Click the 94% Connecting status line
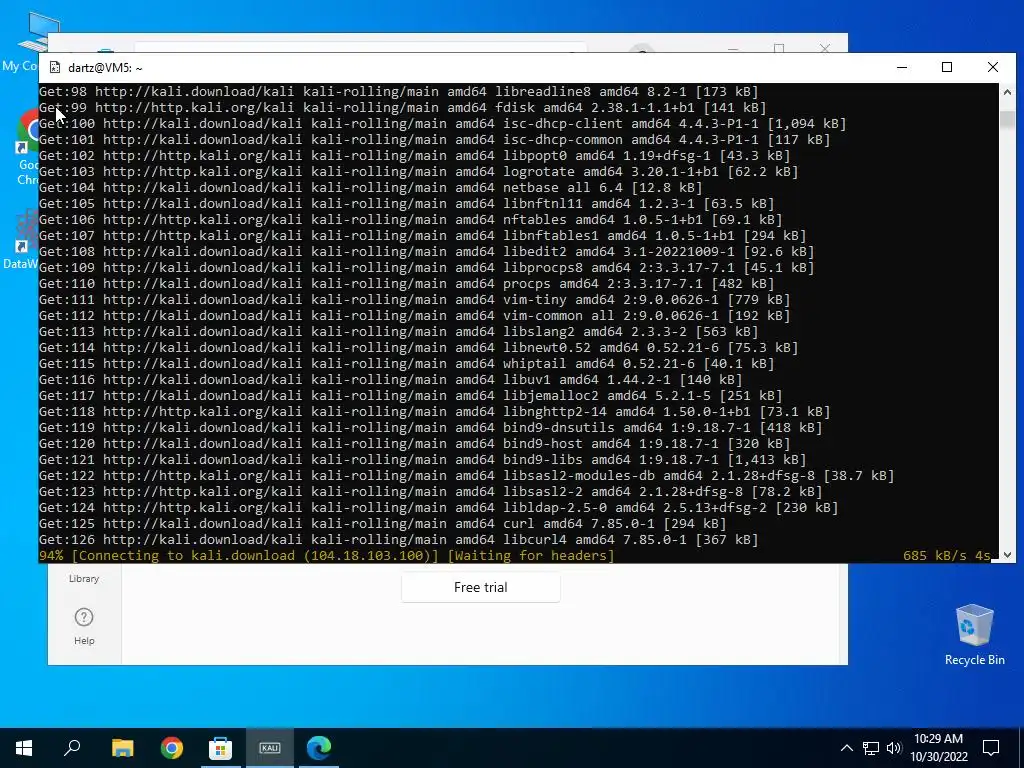 pos(327,556)
